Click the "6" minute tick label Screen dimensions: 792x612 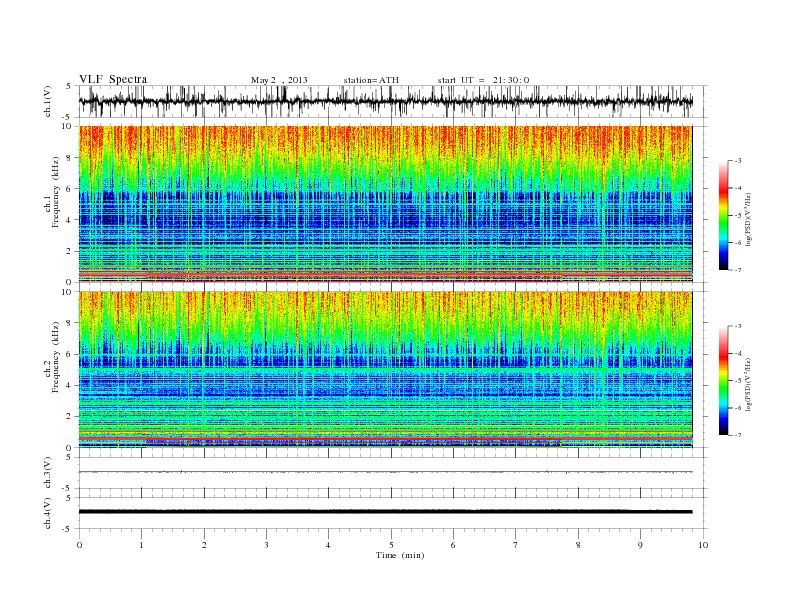point(453,545)
